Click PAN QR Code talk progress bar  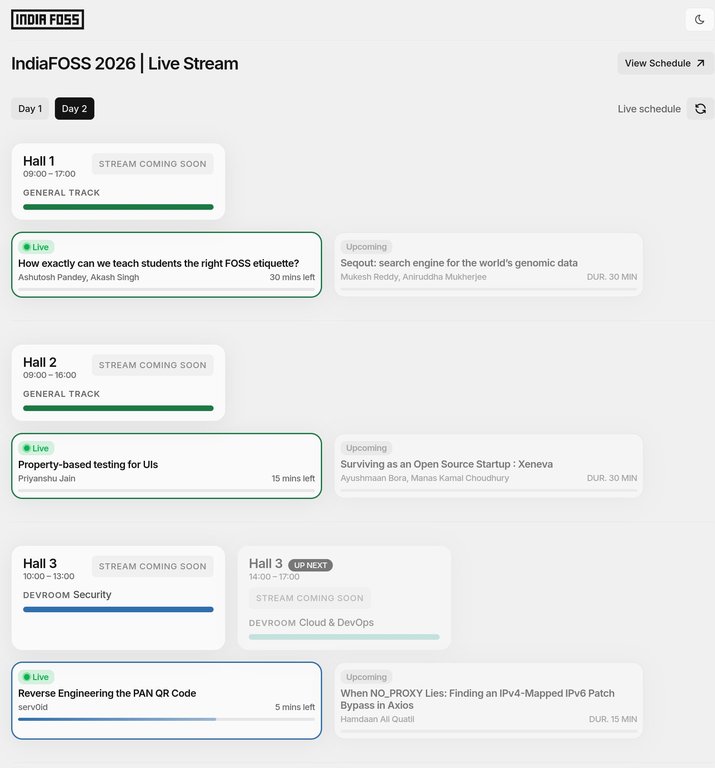(x=167, y=720)
